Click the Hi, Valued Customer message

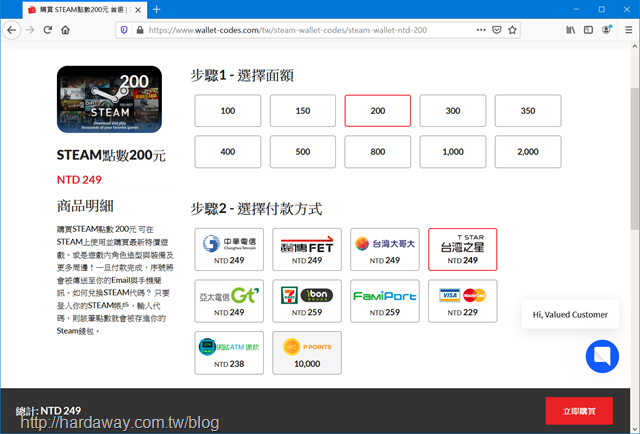pos(570,315)
